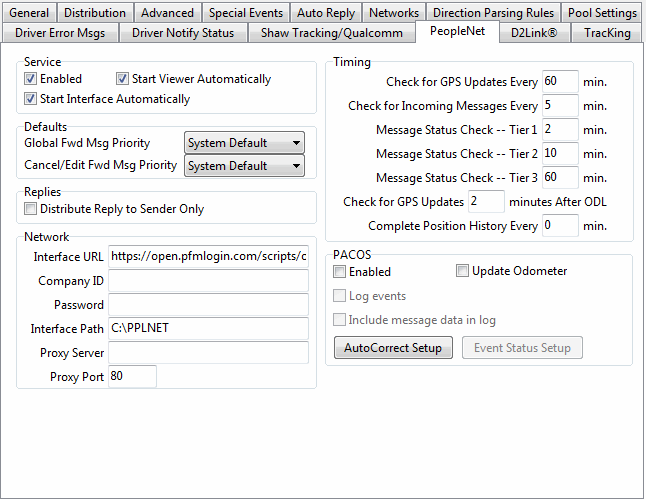Click Message Status Check Tier 3 field

(x=560, y=177)
